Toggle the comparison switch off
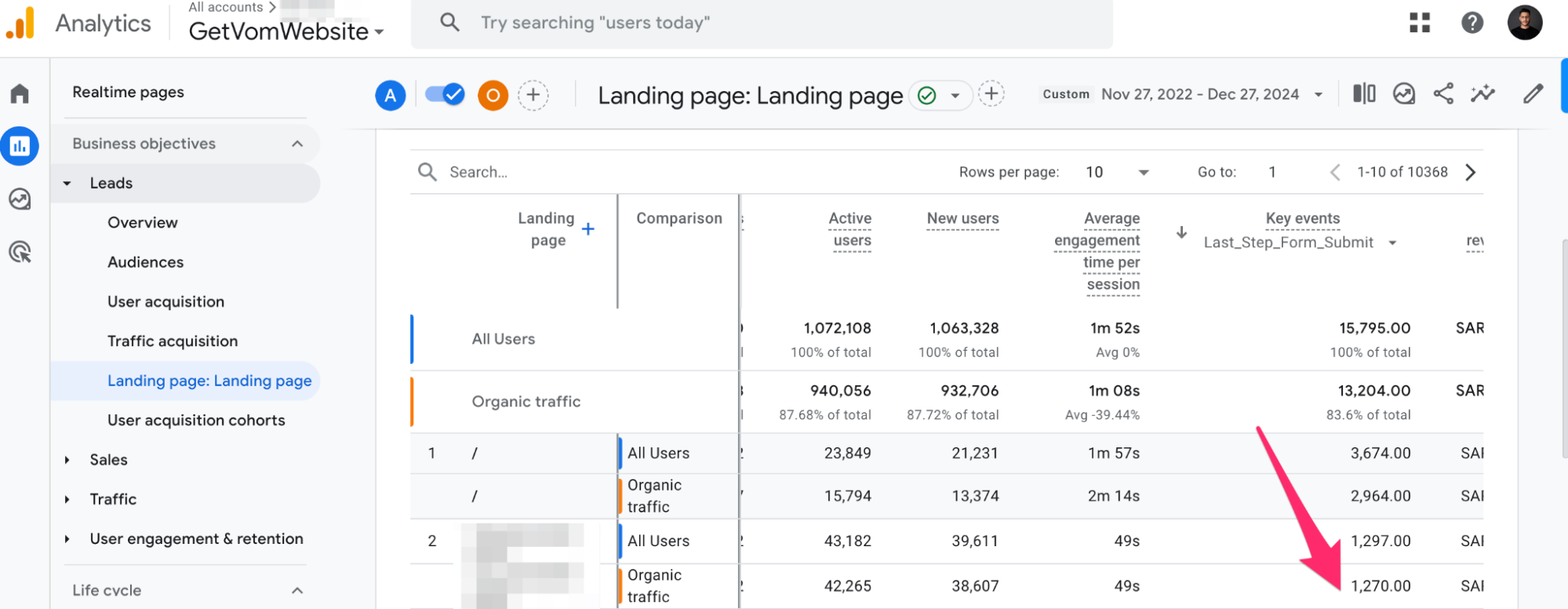The width and height of the screenshot is (1568, 609). coord(445,95)
